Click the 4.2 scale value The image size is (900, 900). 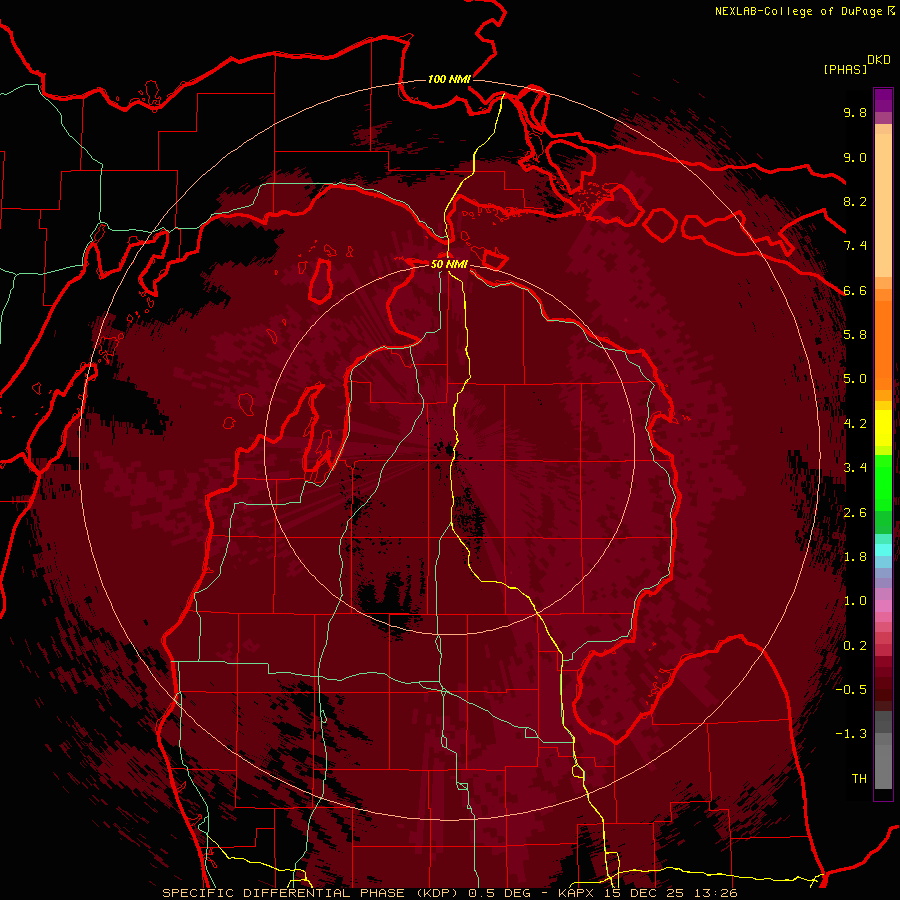tap(855, 424)
